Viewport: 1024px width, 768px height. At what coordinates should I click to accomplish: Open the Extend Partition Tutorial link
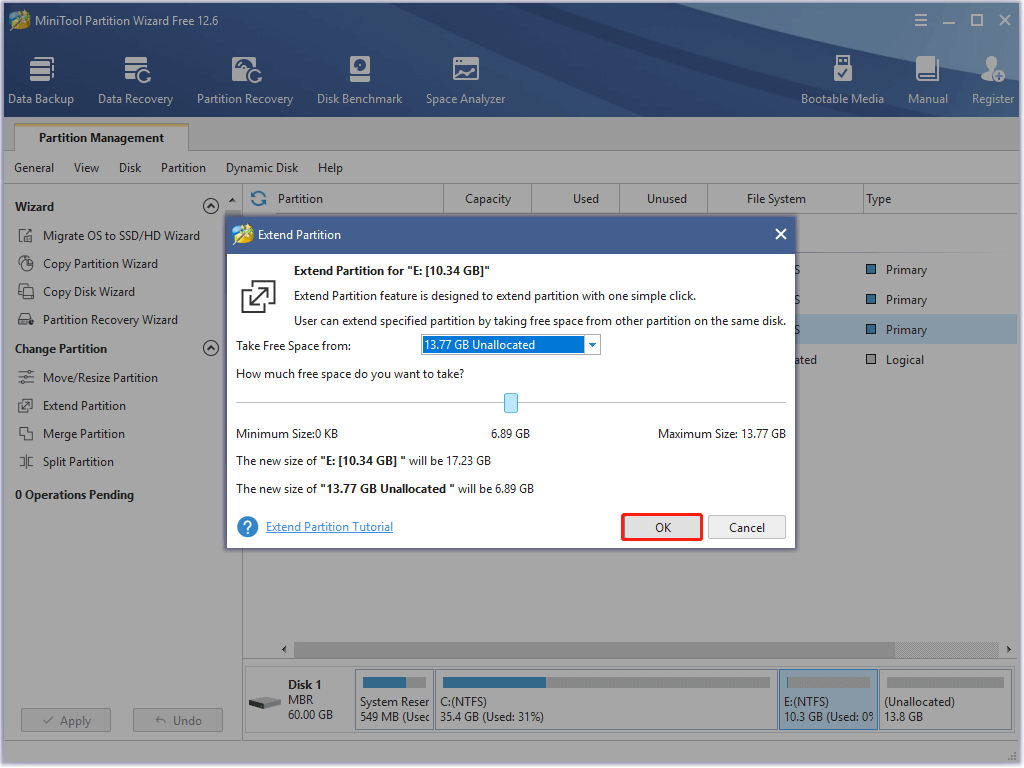tap(329, 526)
